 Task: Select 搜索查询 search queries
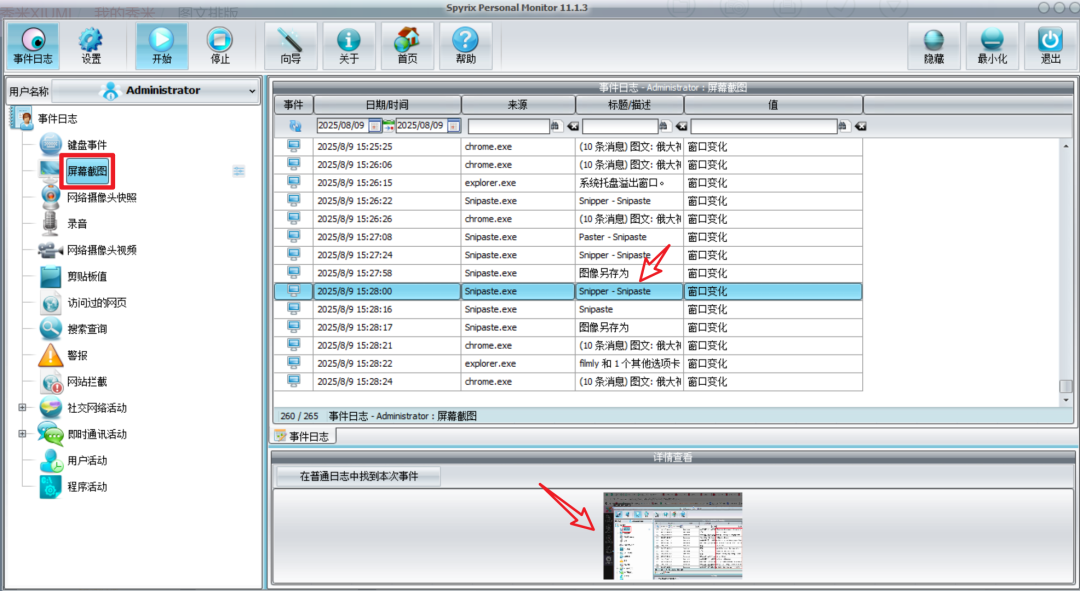[x=87, y=329]
